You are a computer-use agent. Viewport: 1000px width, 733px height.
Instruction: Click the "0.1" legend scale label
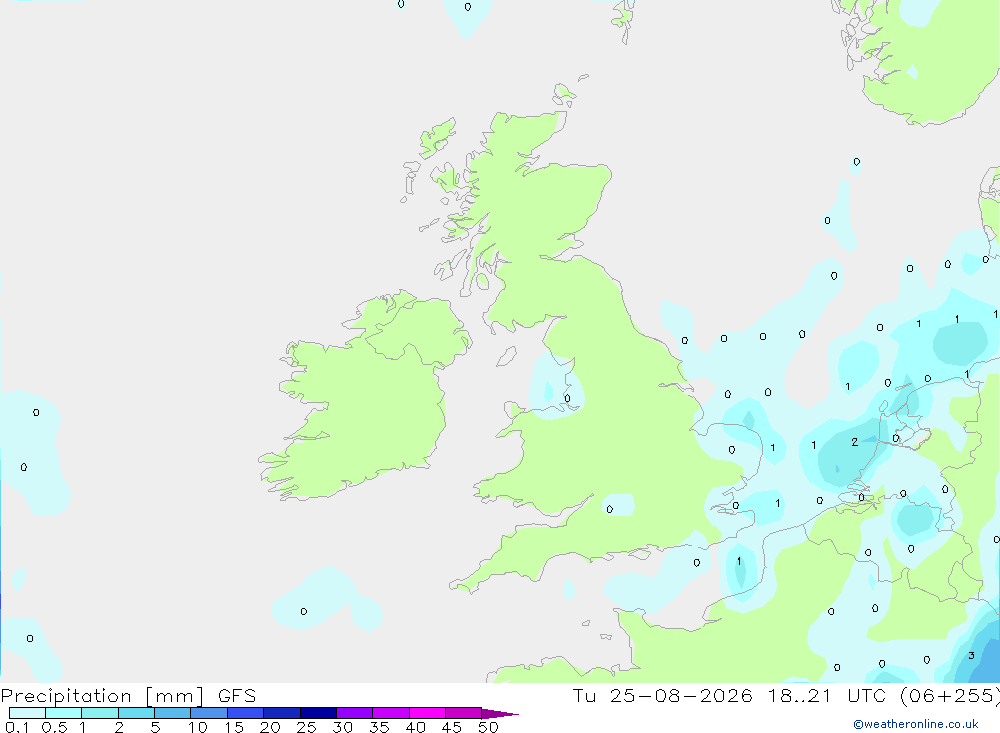17,727
